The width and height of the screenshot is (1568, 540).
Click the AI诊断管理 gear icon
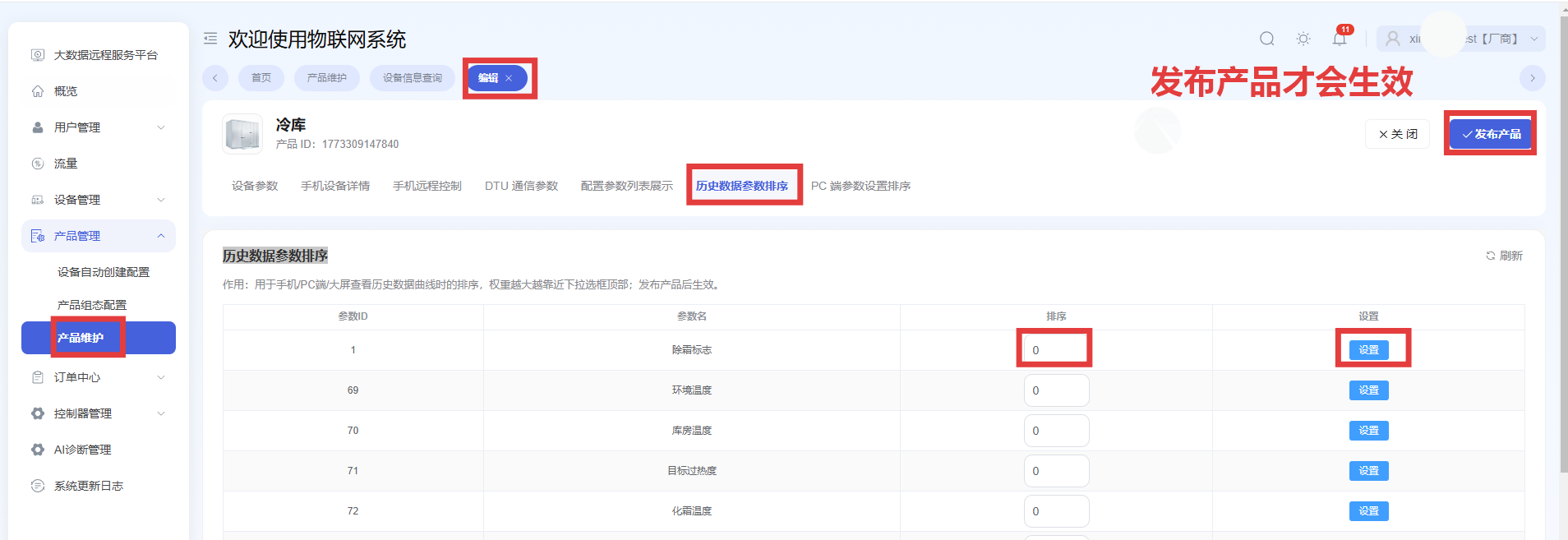(38, 450)
